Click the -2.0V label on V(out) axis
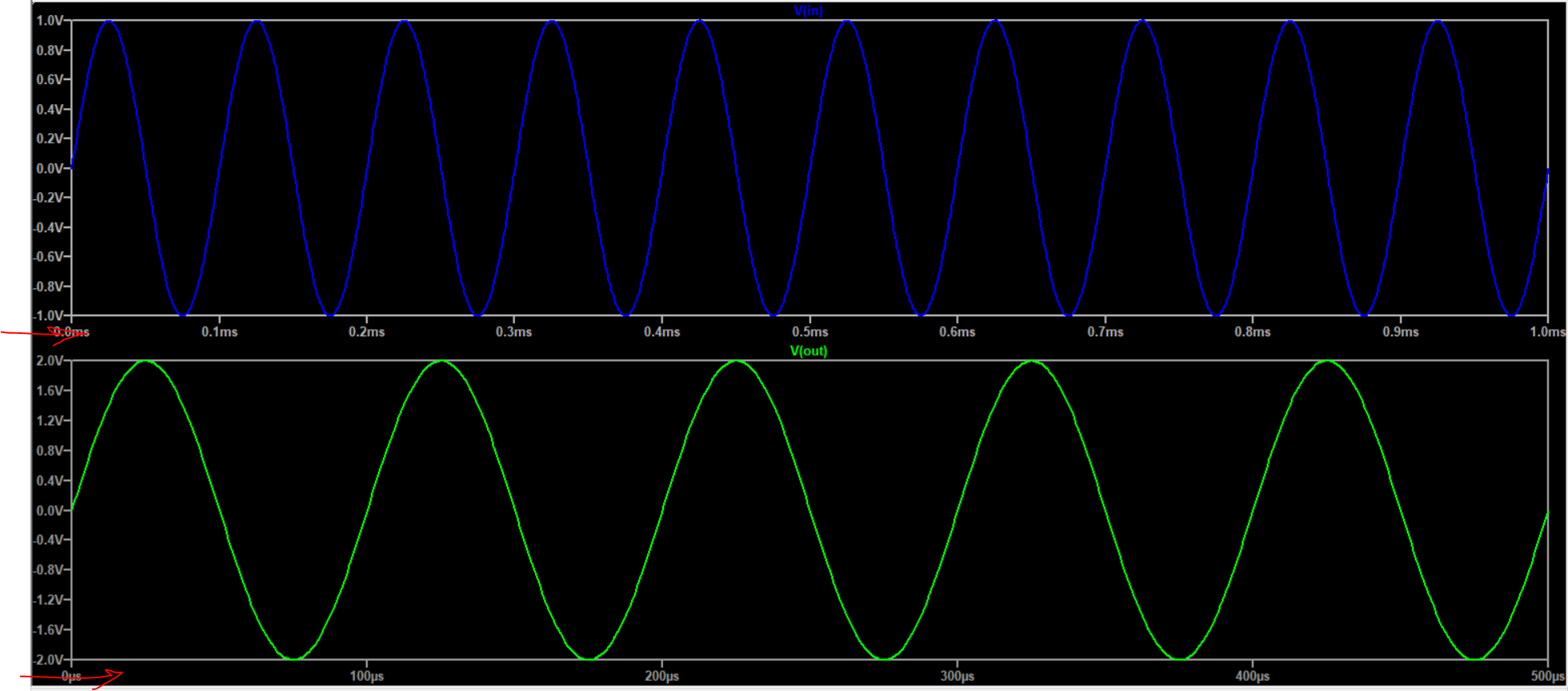 [x=48, y=660]
